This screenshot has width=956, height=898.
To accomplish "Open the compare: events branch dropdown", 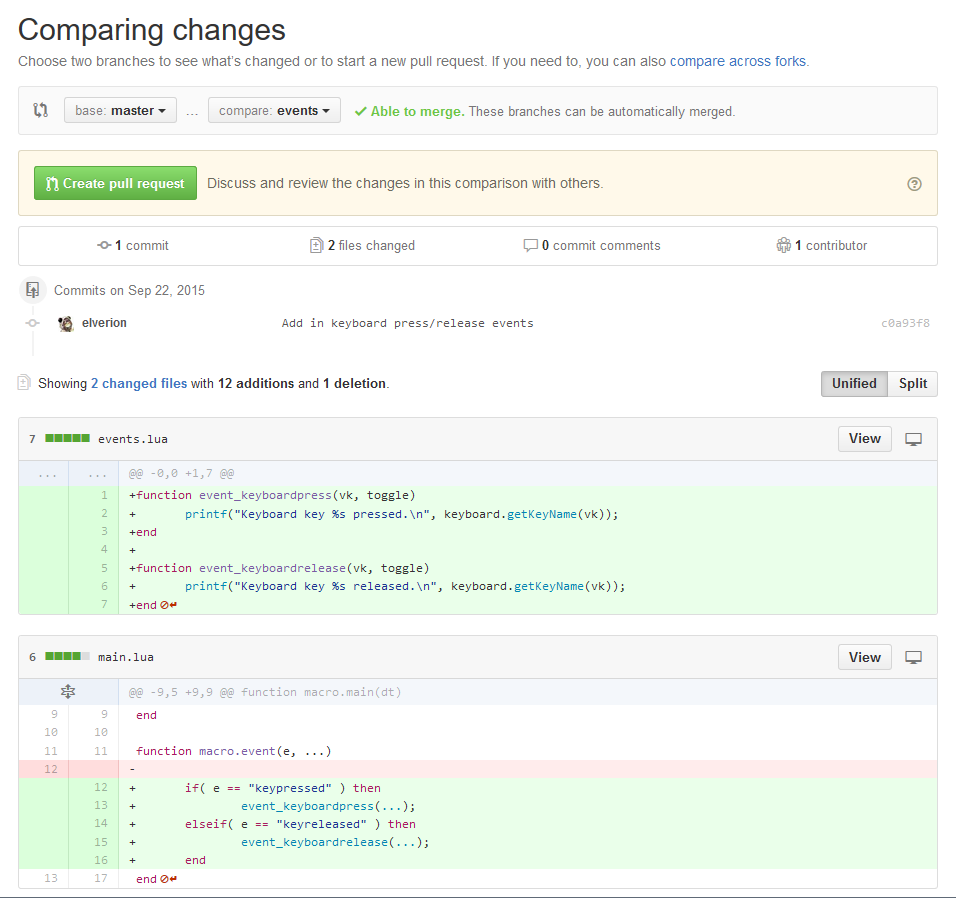I will point(274,111).
